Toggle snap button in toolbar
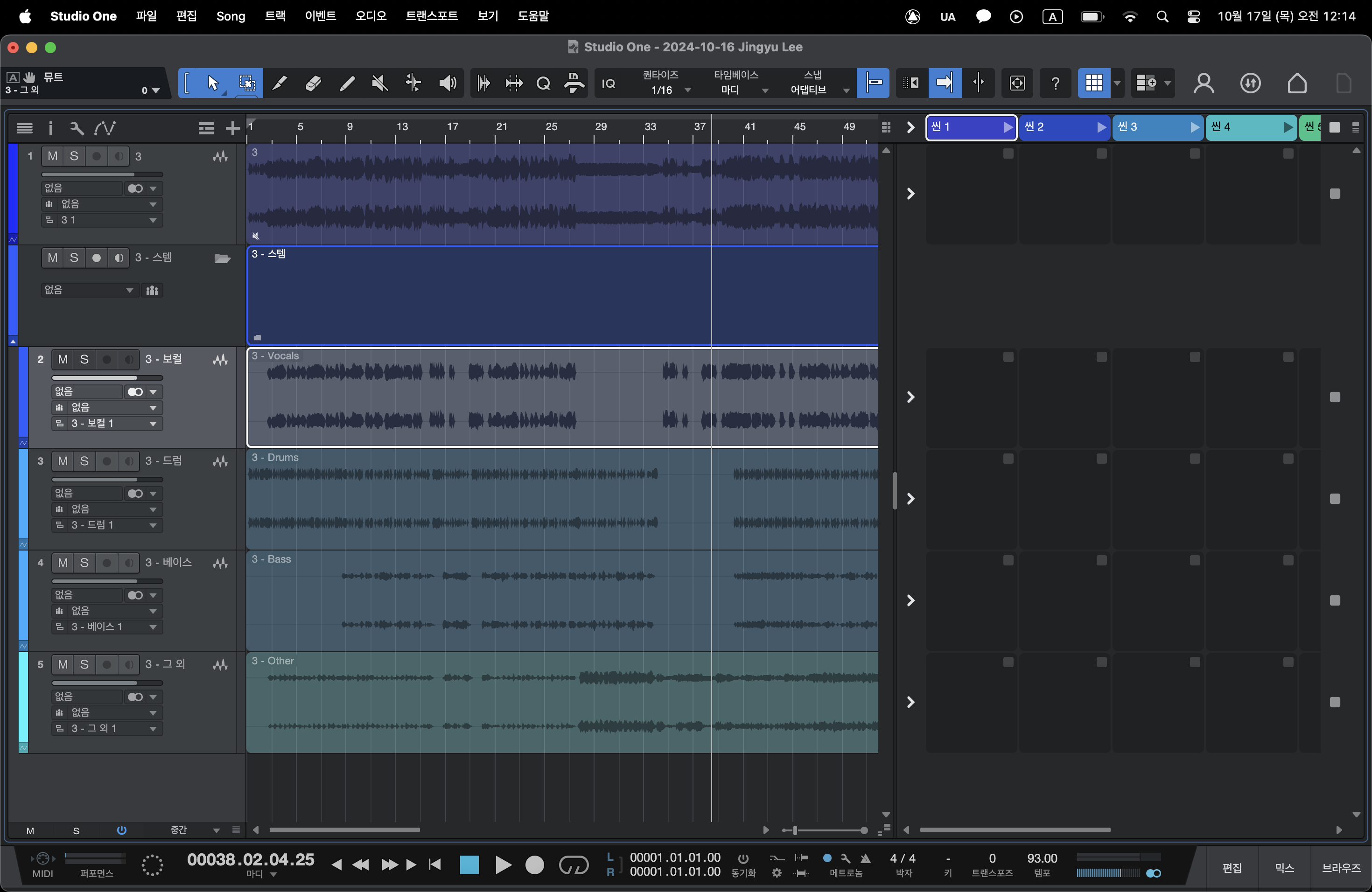This screenshot has height=892, width=1372. pos(873,83)
